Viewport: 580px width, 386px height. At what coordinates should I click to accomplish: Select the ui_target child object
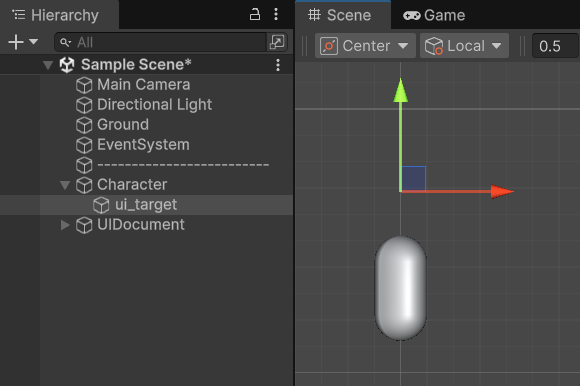click(x=146, y=204)
